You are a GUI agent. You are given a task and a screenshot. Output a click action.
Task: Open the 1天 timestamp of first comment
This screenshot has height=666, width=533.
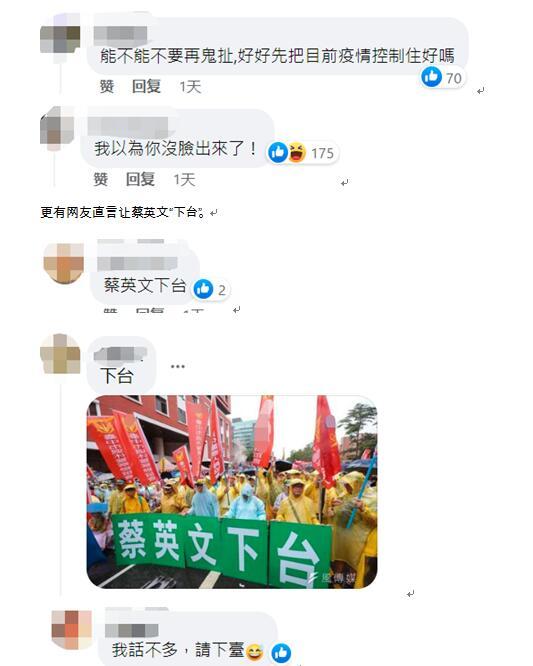point(190,87)
